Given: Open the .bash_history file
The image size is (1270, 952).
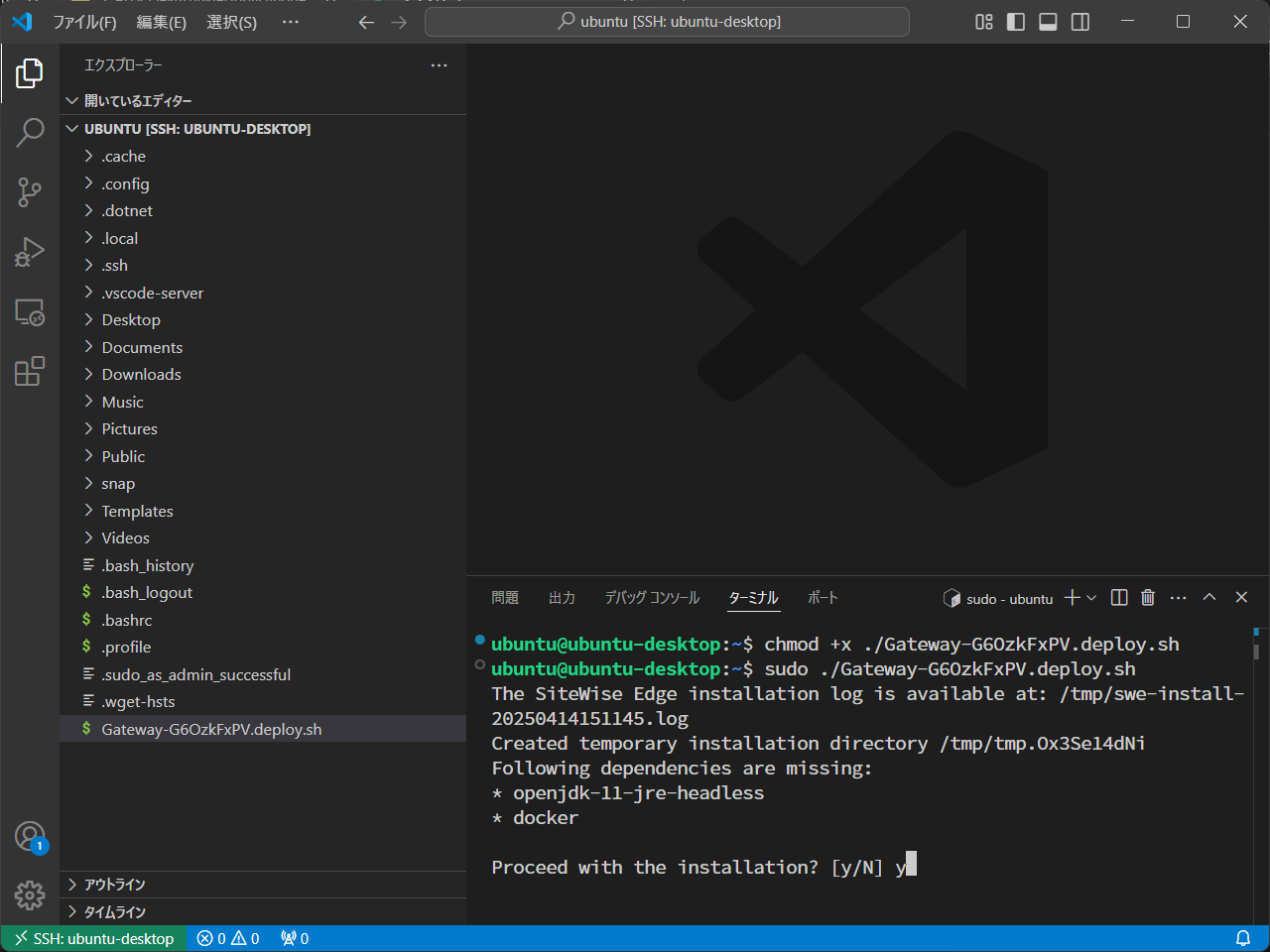Looking at the screenshot, I should pyautogui.click(x=263, y=565).
